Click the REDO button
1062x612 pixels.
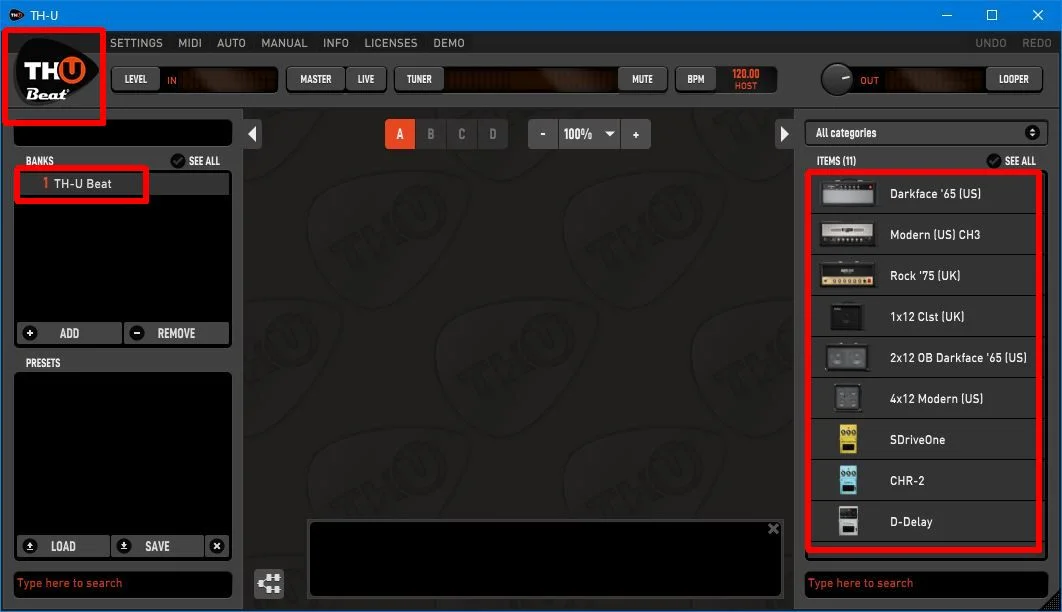tap(1036, 43)
